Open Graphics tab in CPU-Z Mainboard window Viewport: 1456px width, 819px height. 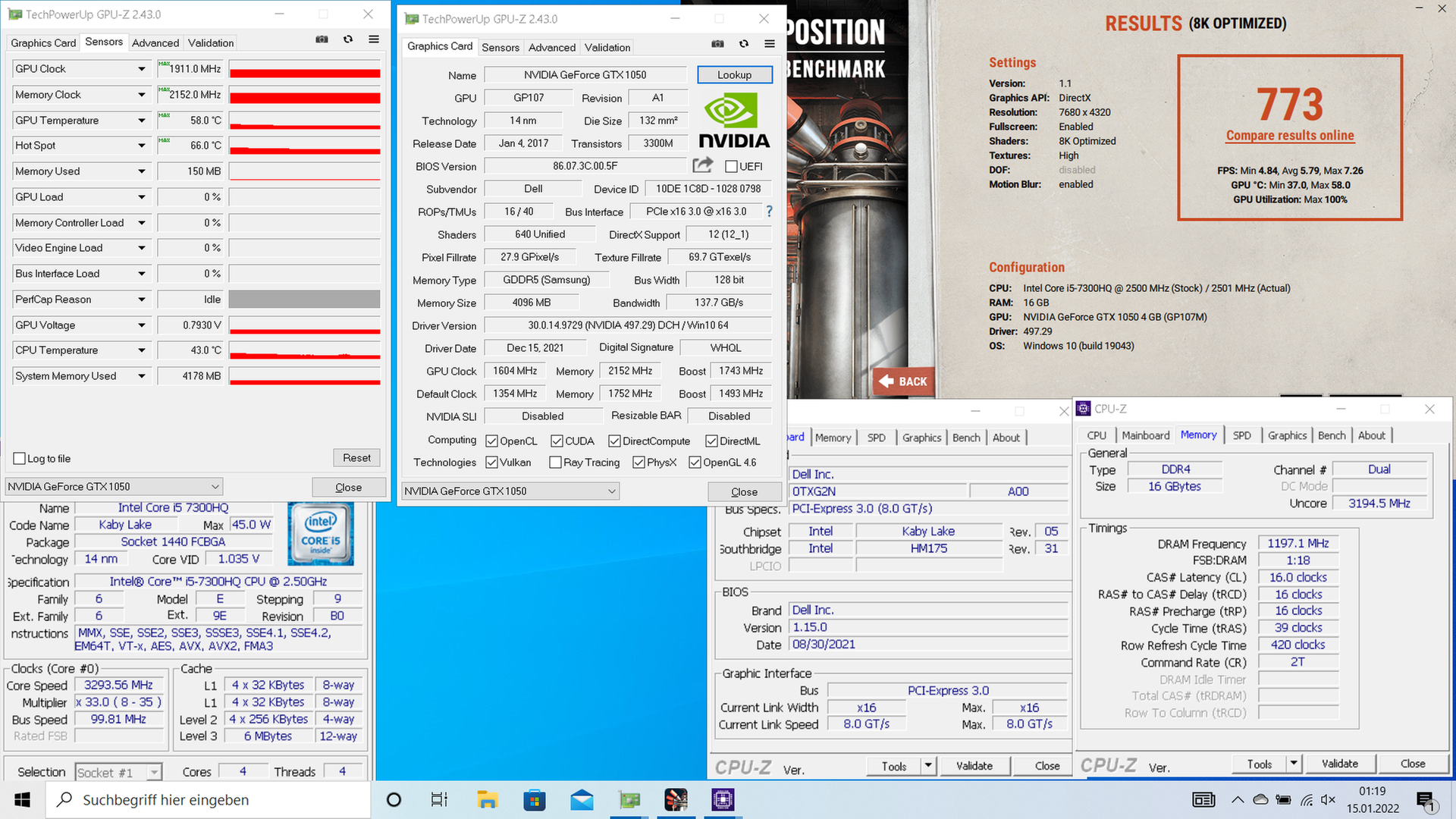(922, 438)
